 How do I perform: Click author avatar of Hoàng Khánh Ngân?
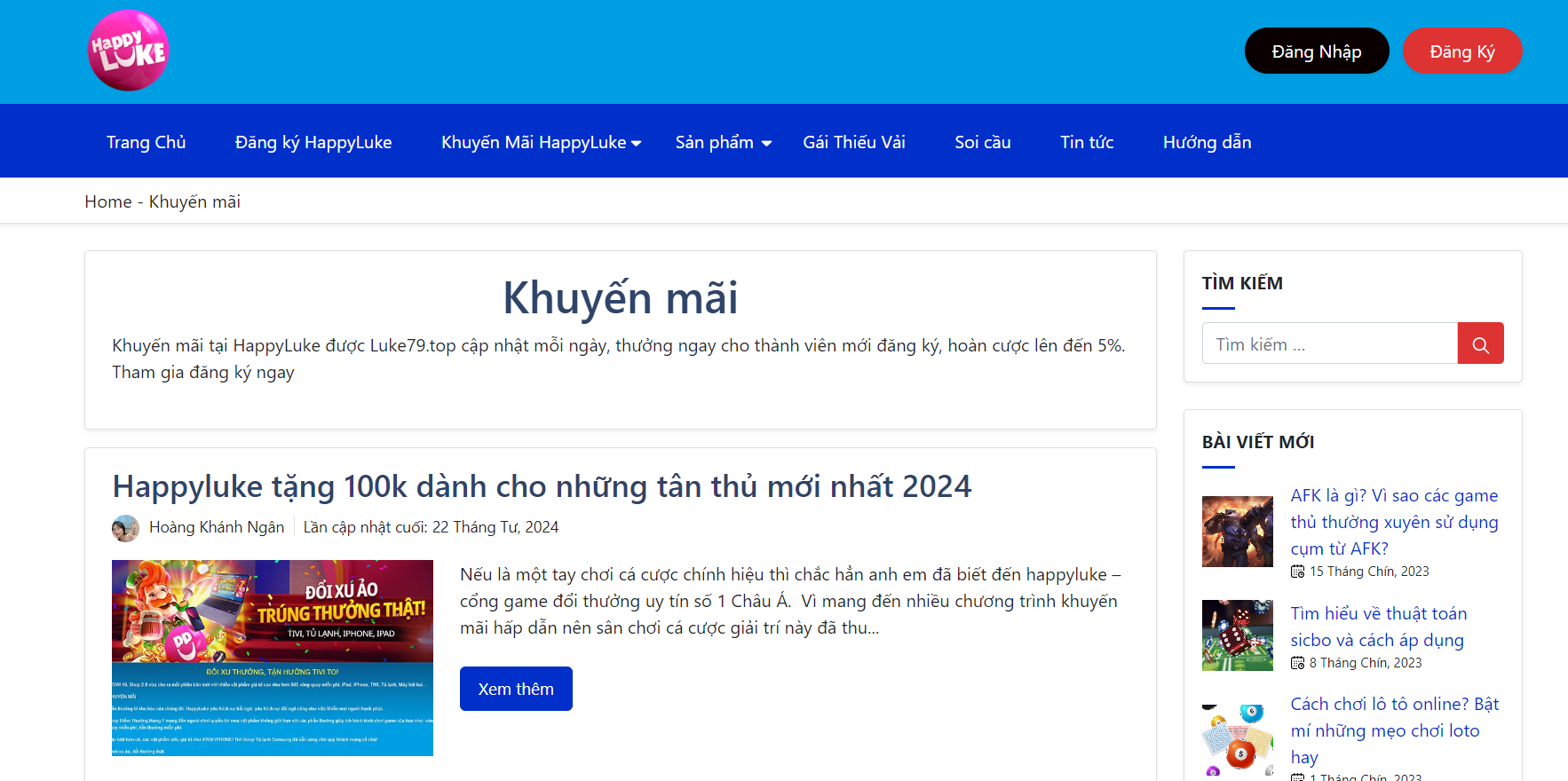[x=125, y=528]
